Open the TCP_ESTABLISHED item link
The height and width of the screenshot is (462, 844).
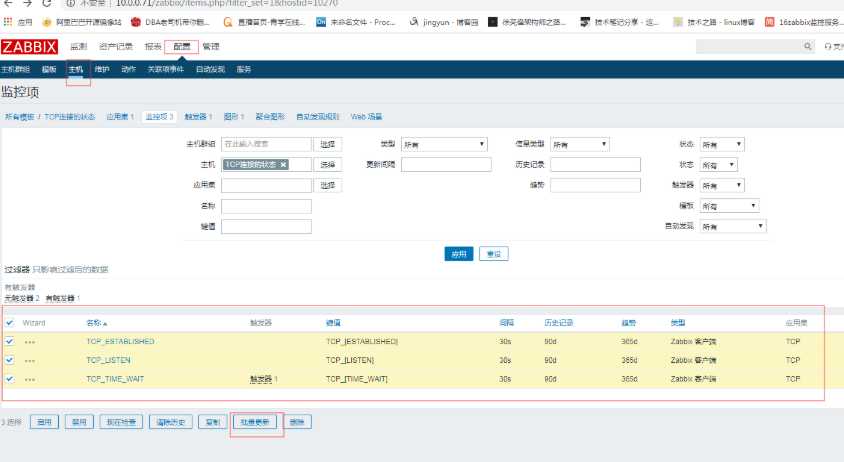pos(120,341)
